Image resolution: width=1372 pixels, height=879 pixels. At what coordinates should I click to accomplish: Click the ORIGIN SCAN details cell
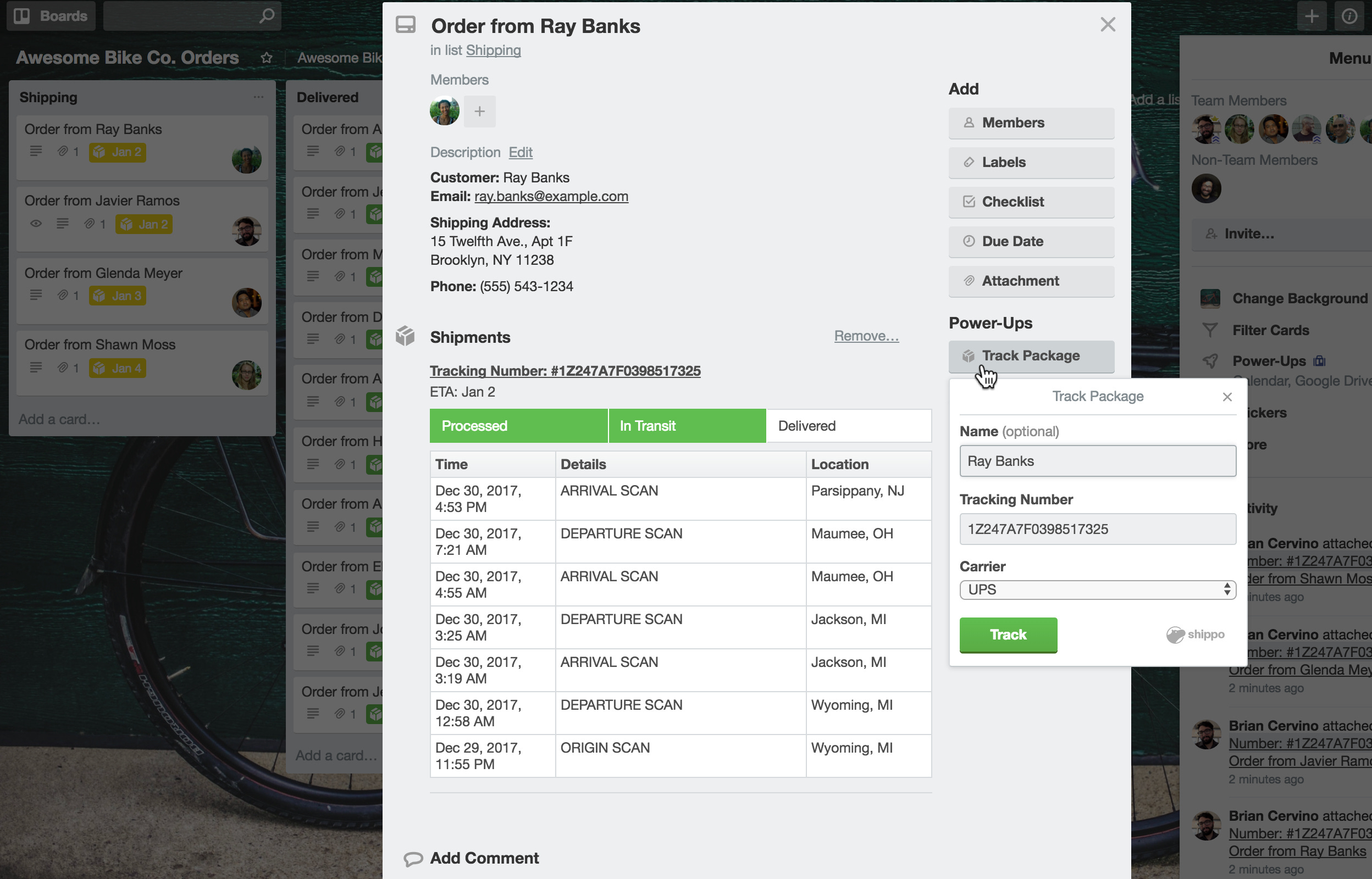click(x=680, y=756)
